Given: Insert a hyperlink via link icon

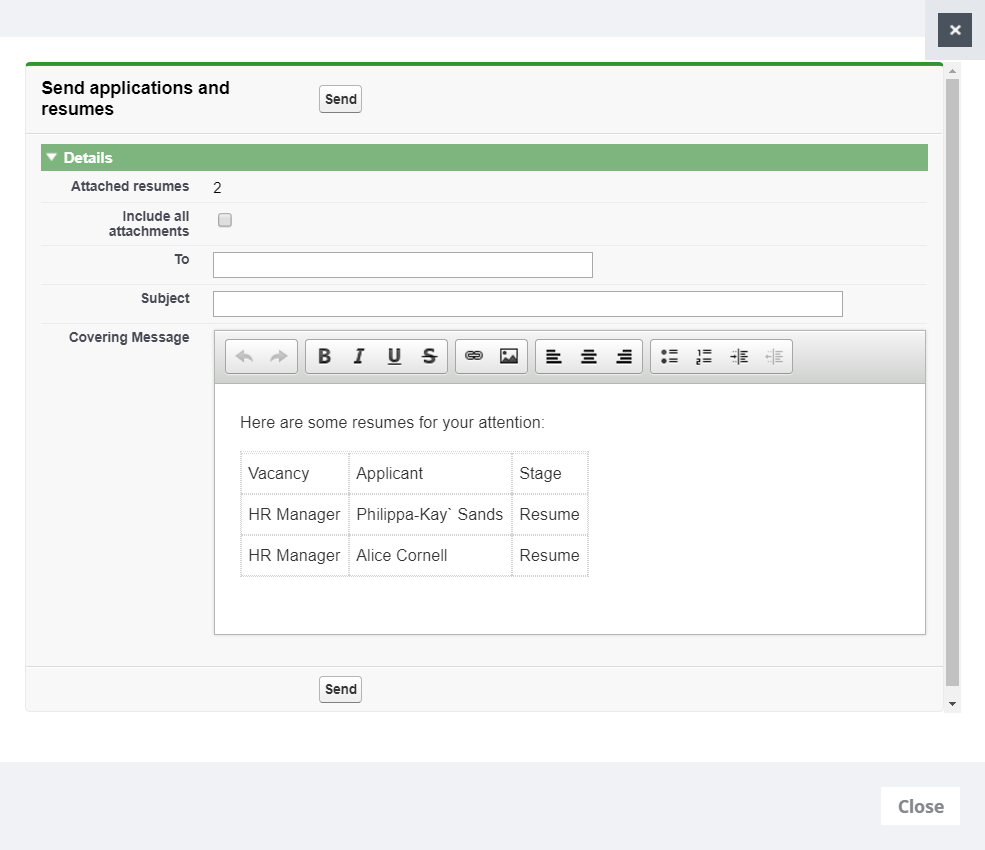Looking at the screenshot, I should [x=474, y=357].
